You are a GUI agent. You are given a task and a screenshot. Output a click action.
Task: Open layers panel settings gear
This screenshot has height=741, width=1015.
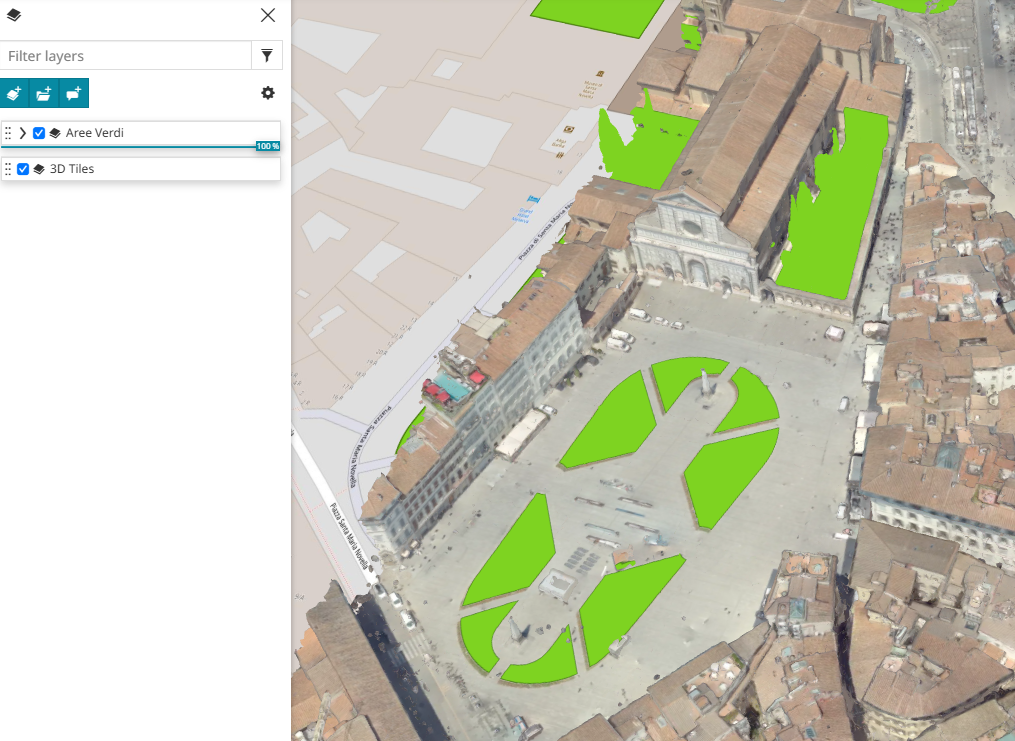point(267,93)
